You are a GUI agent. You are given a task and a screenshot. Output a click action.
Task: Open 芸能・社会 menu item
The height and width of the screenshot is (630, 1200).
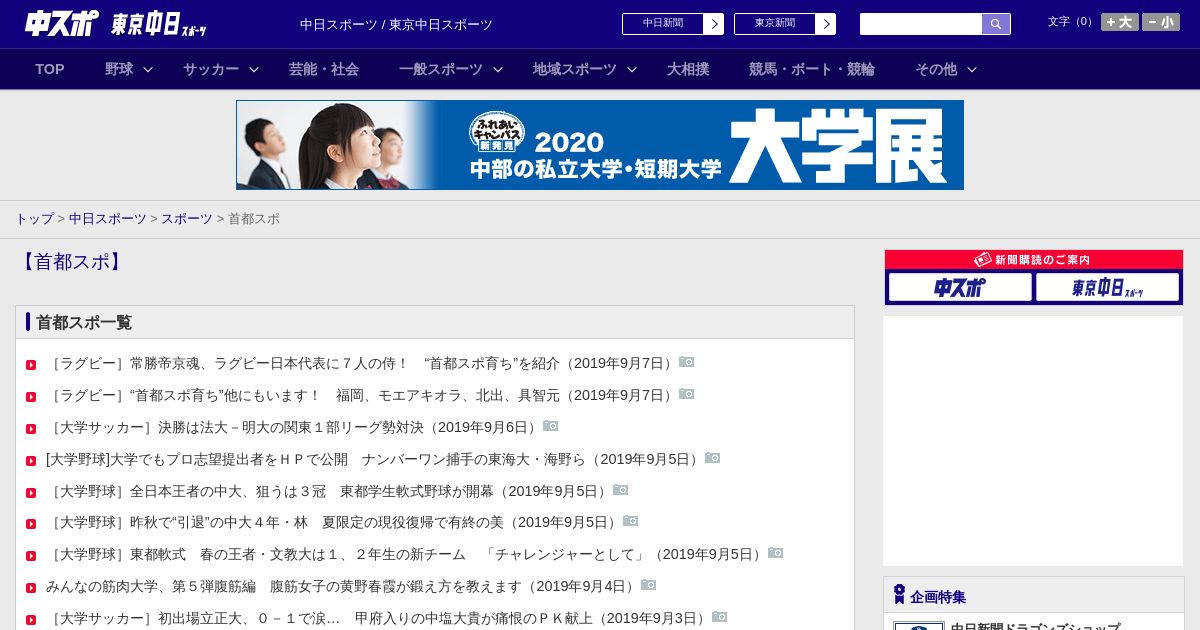324,69
